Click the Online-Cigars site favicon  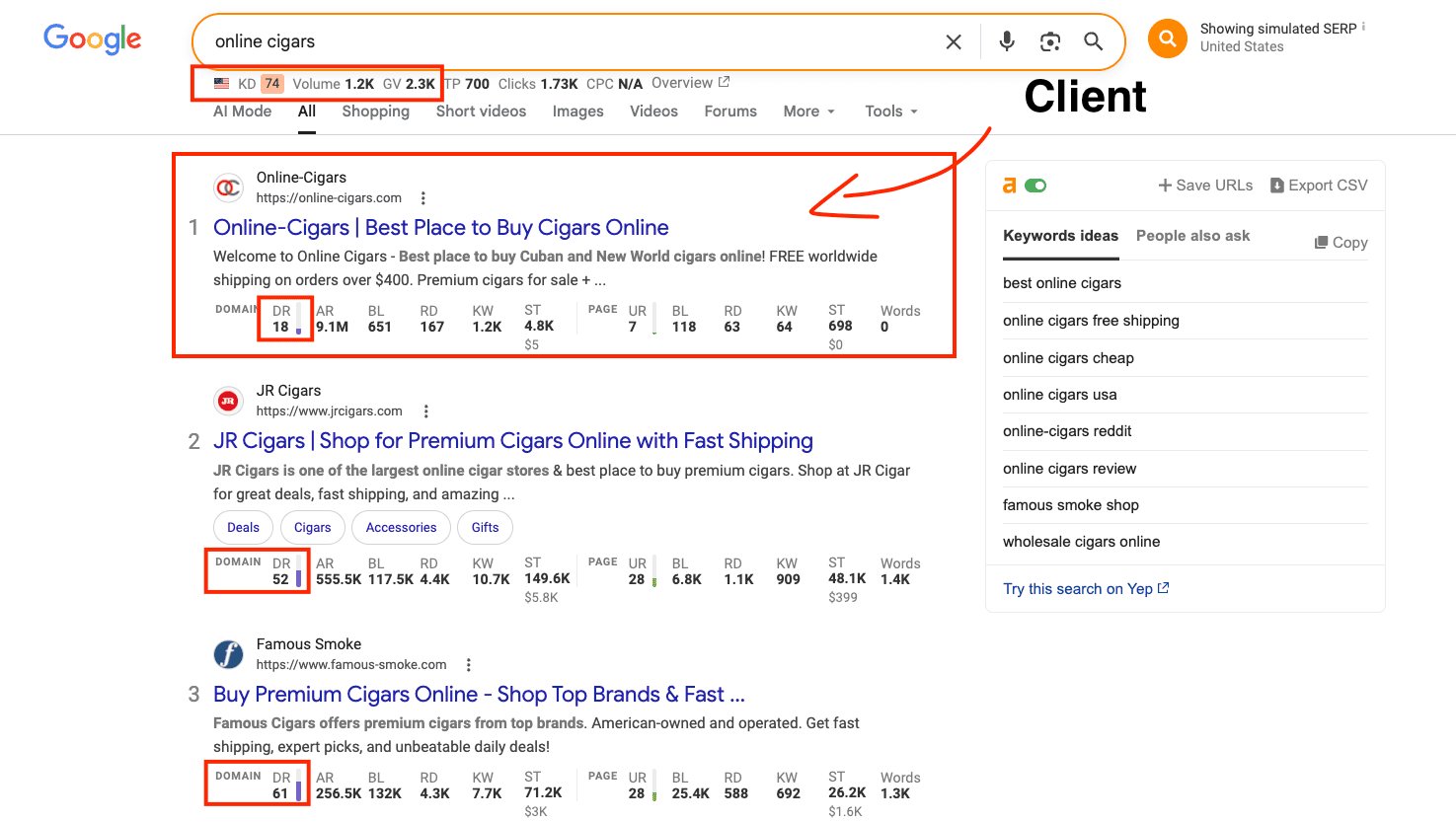pyautogui.click(x=229, y=187)
